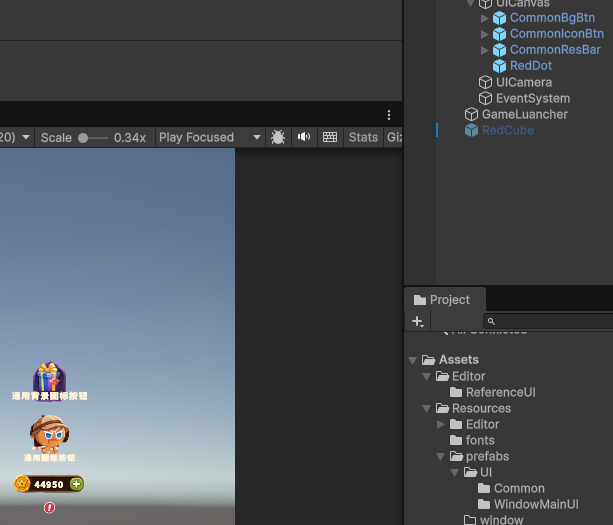Screen dimensions: 613x525
Task: Click the gold coin icon on resource bar
Action: [22, 484]
